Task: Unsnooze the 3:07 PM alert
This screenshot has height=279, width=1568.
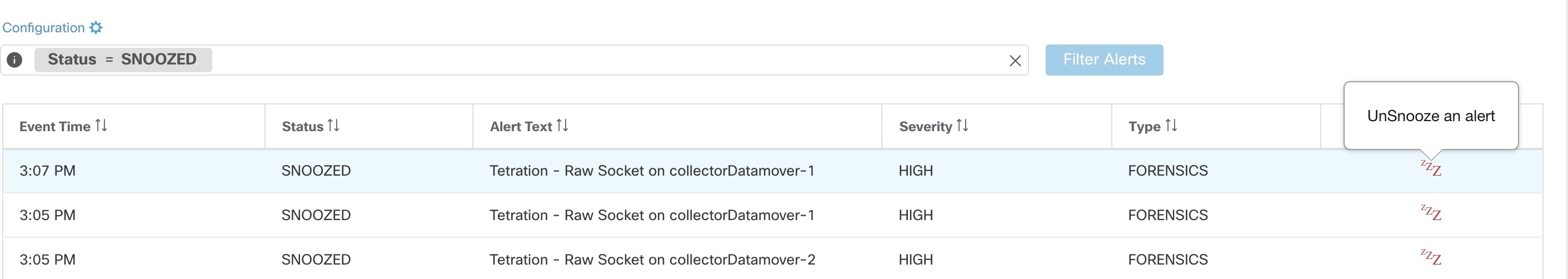Action: [x=1431, y=169]
